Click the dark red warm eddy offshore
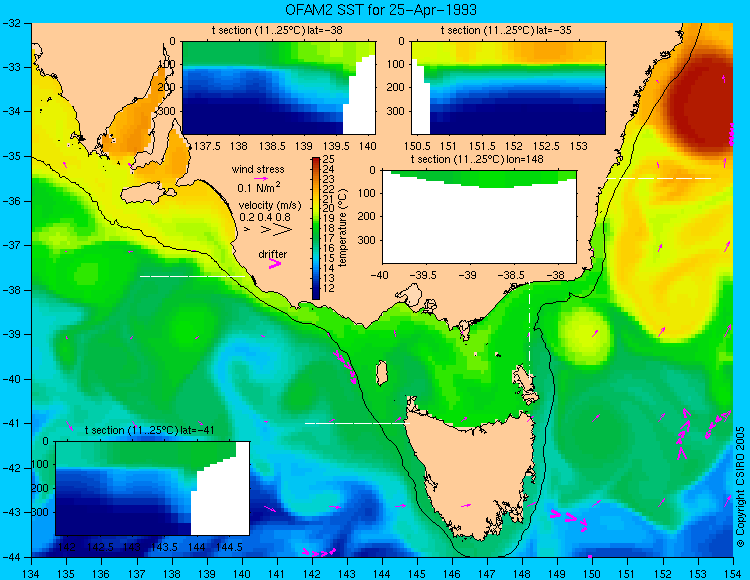 pyautogui.click(x=696, y=105)
